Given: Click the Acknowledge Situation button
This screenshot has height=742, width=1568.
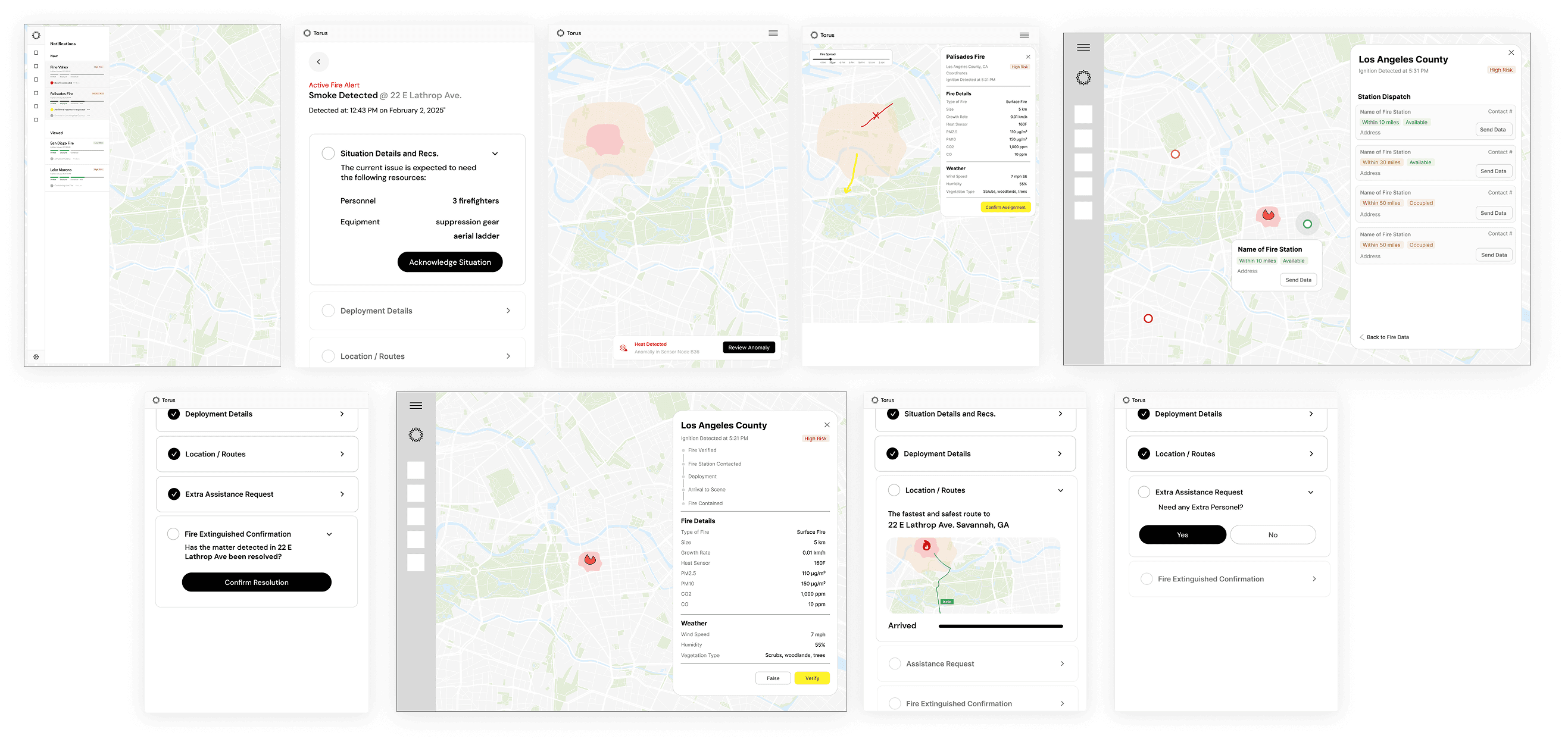Looking at the screenshot, I should (x=450, y=262).
